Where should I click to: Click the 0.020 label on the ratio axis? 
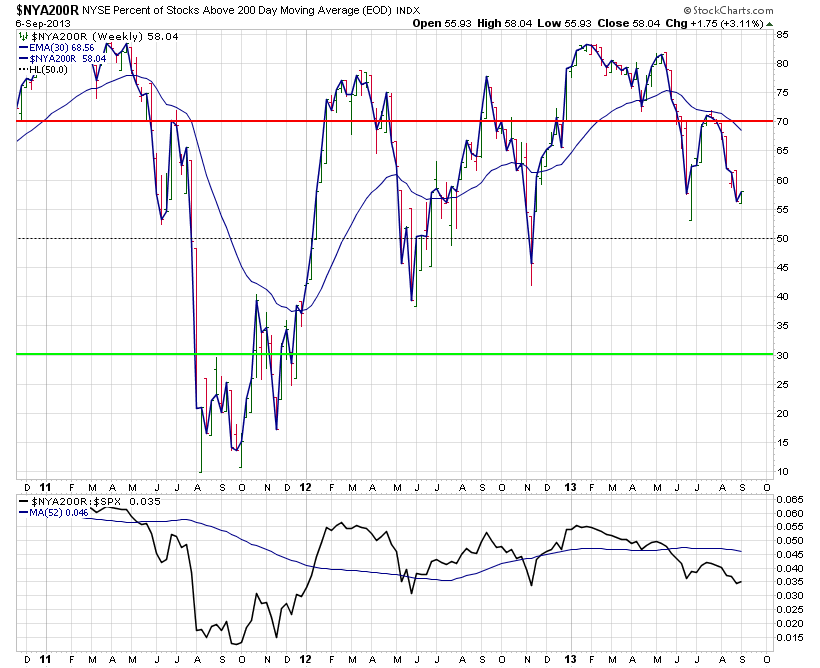click(x=789, y=624)
